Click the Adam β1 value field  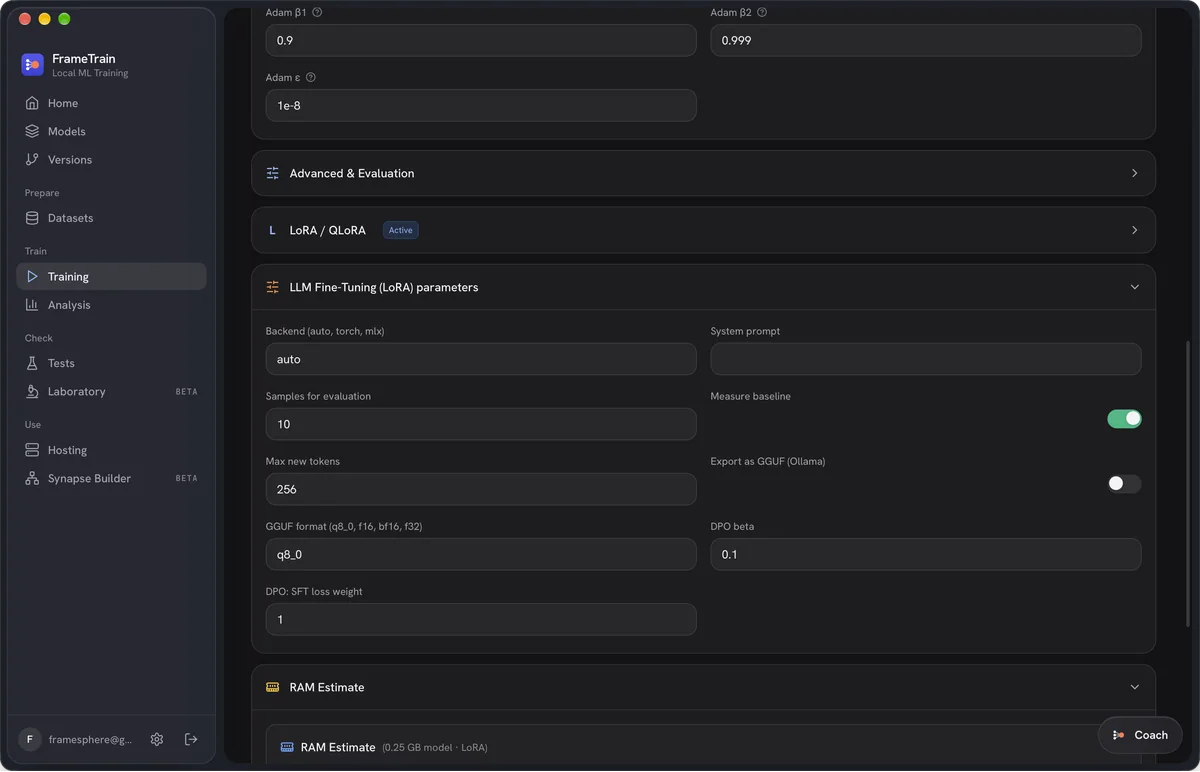(x=481, y=40)
